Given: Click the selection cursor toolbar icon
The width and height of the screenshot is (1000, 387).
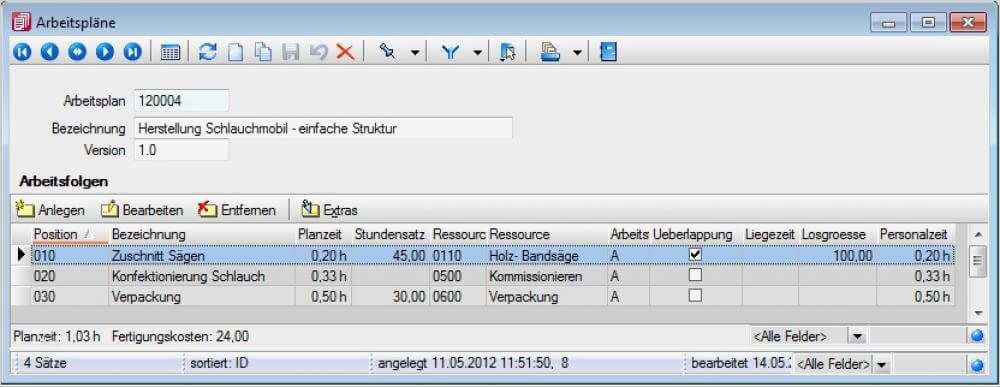Looking at the screenshot, I should [508, 52].
